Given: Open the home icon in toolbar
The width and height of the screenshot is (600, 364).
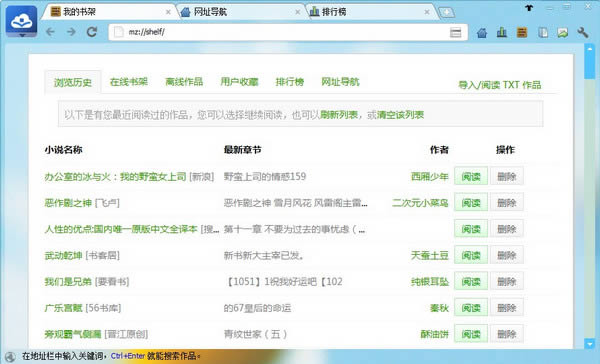Looking at the screenshot, I should point(482,33).
